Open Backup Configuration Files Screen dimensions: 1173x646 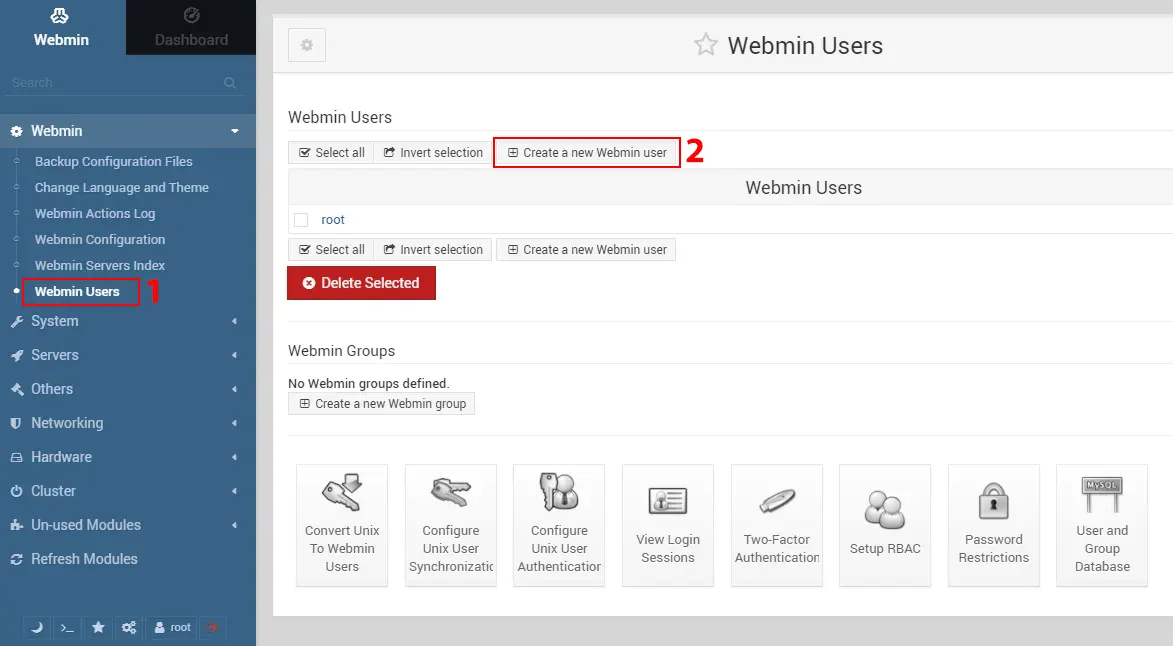pyautogui.click(x=114, y=162)
